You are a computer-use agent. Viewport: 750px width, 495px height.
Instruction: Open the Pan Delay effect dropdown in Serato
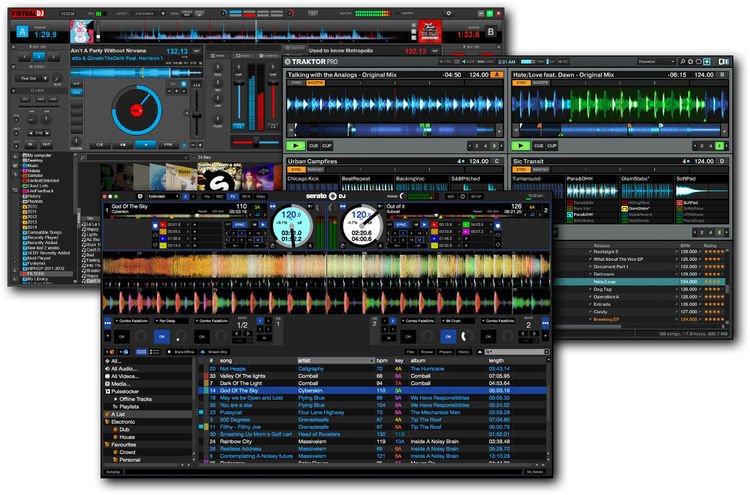point(172,320)
